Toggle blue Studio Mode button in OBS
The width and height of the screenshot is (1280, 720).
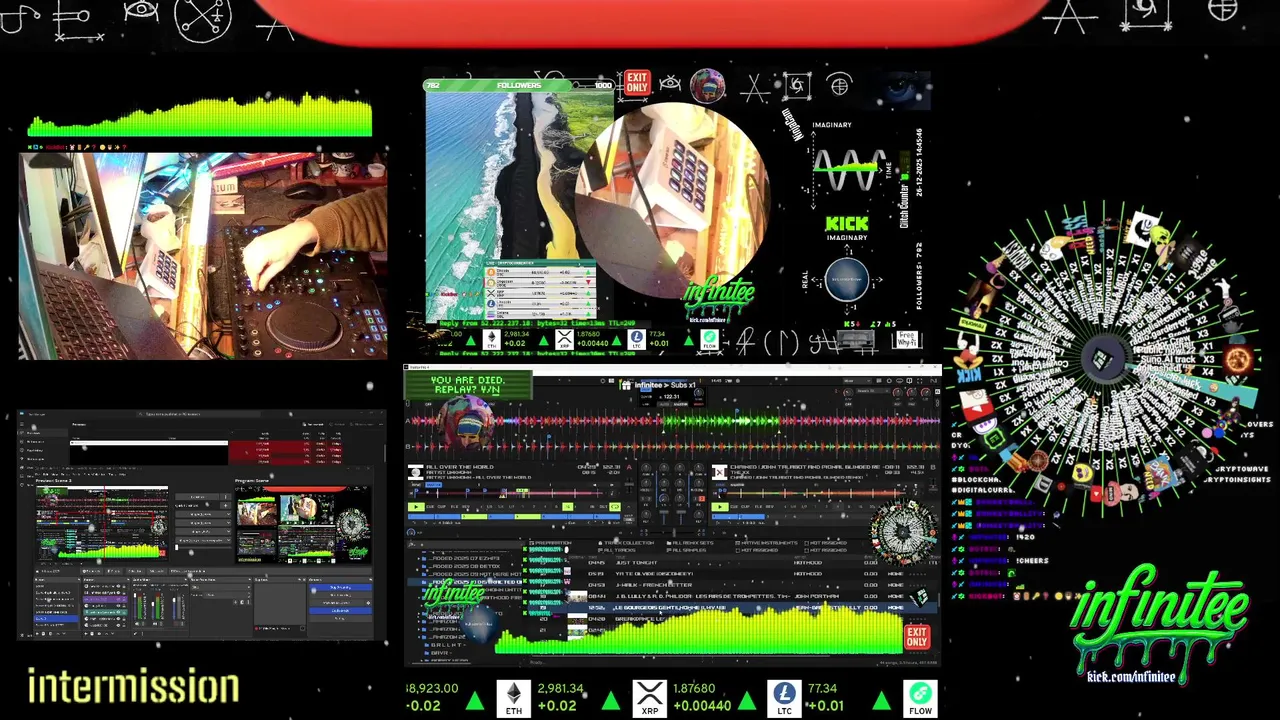(x=340, y=611)
